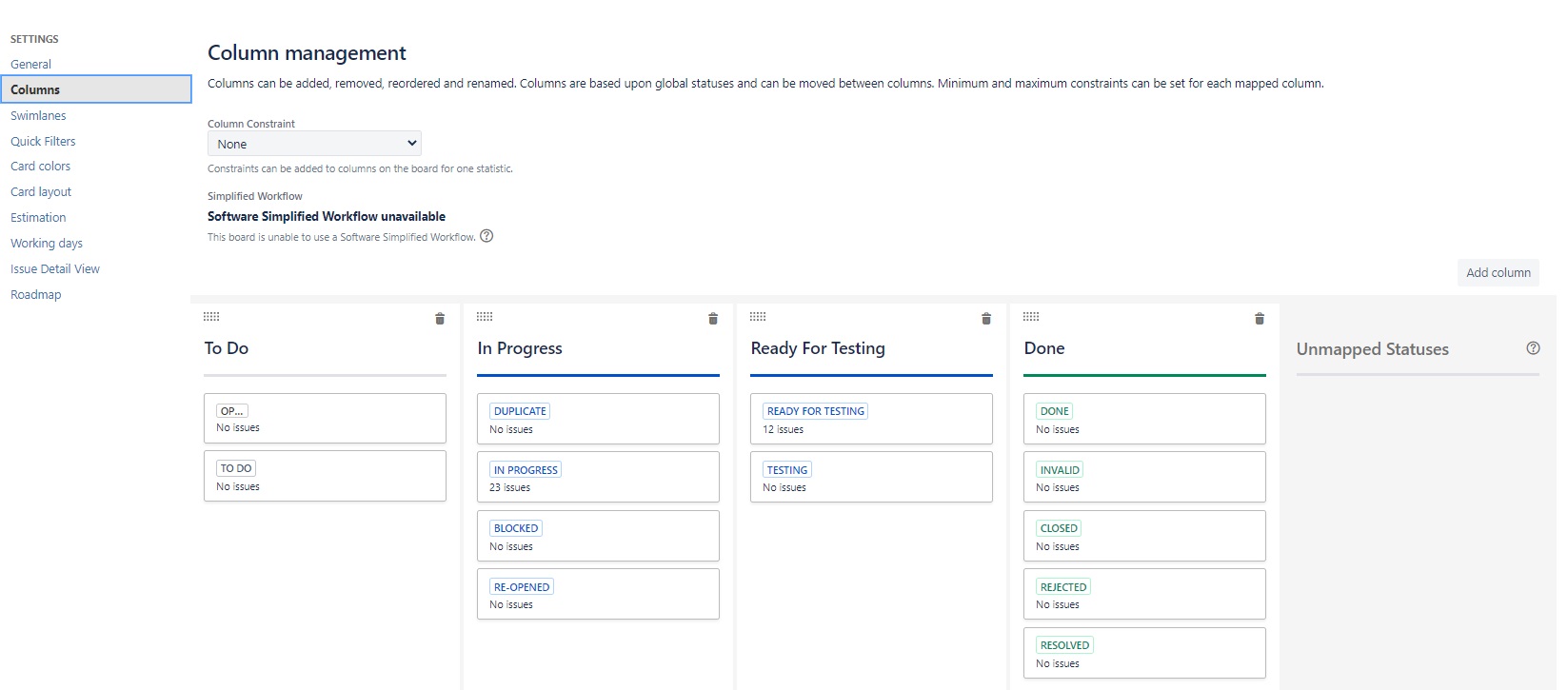This screenshot has height=690, width=1568.
Task: Grab the Ready For Testing drag handle
Action: coord(758,317)
